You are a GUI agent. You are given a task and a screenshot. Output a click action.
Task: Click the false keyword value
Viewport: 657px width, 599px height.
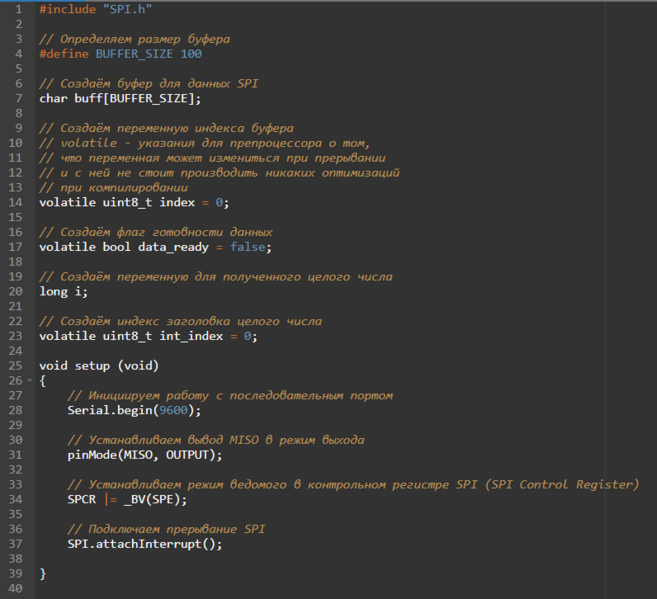247,247
